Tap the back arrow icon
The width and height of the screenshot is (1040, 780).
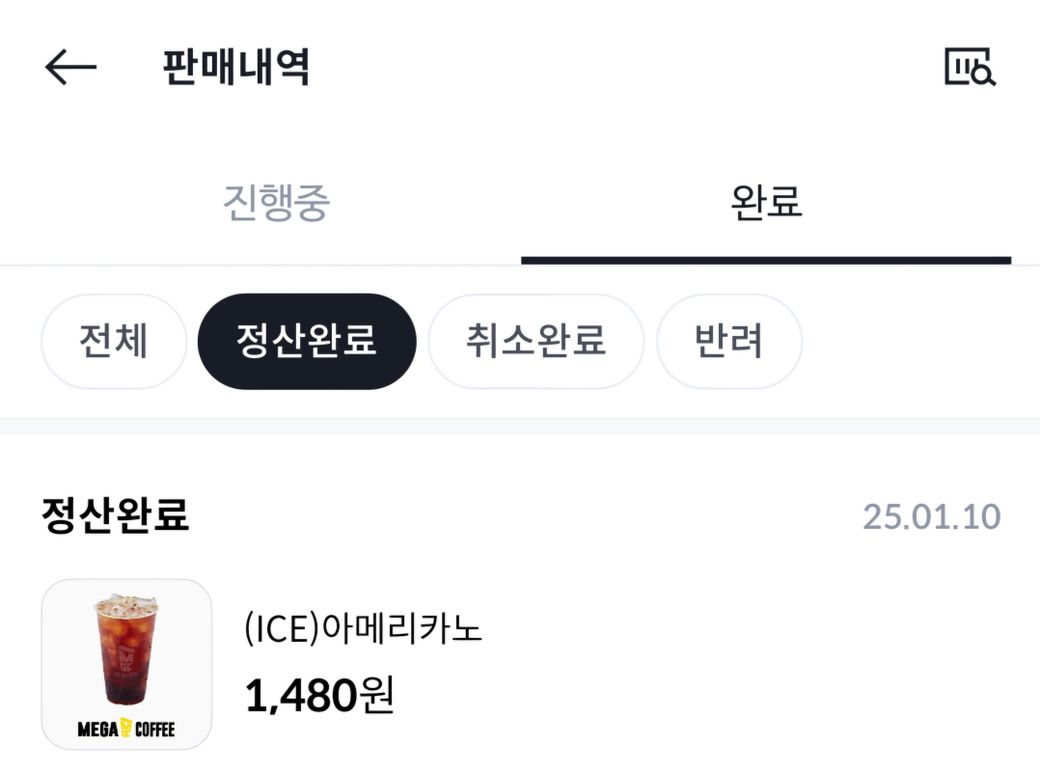(70, 67)
